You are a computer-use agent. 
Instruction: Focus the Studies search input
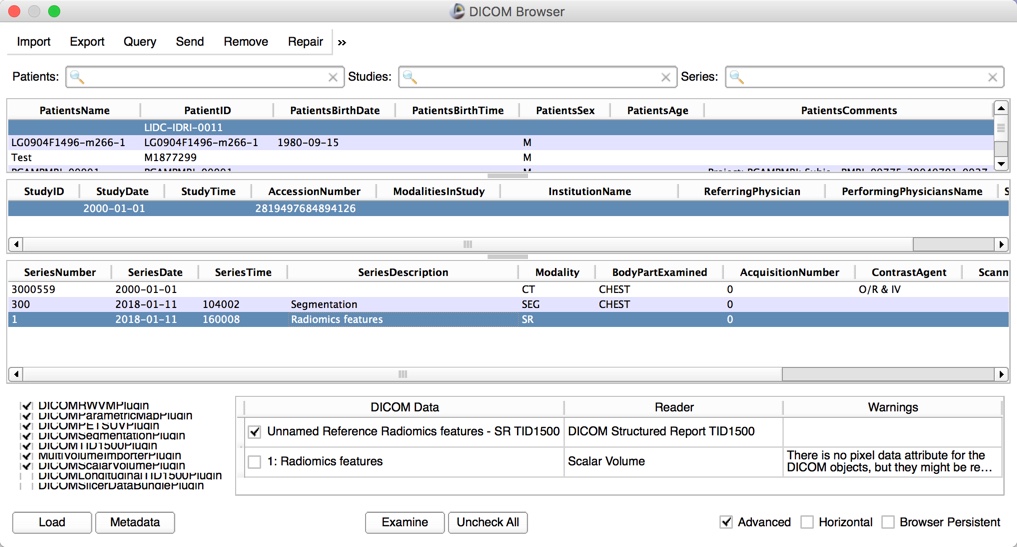click(537, 77)
